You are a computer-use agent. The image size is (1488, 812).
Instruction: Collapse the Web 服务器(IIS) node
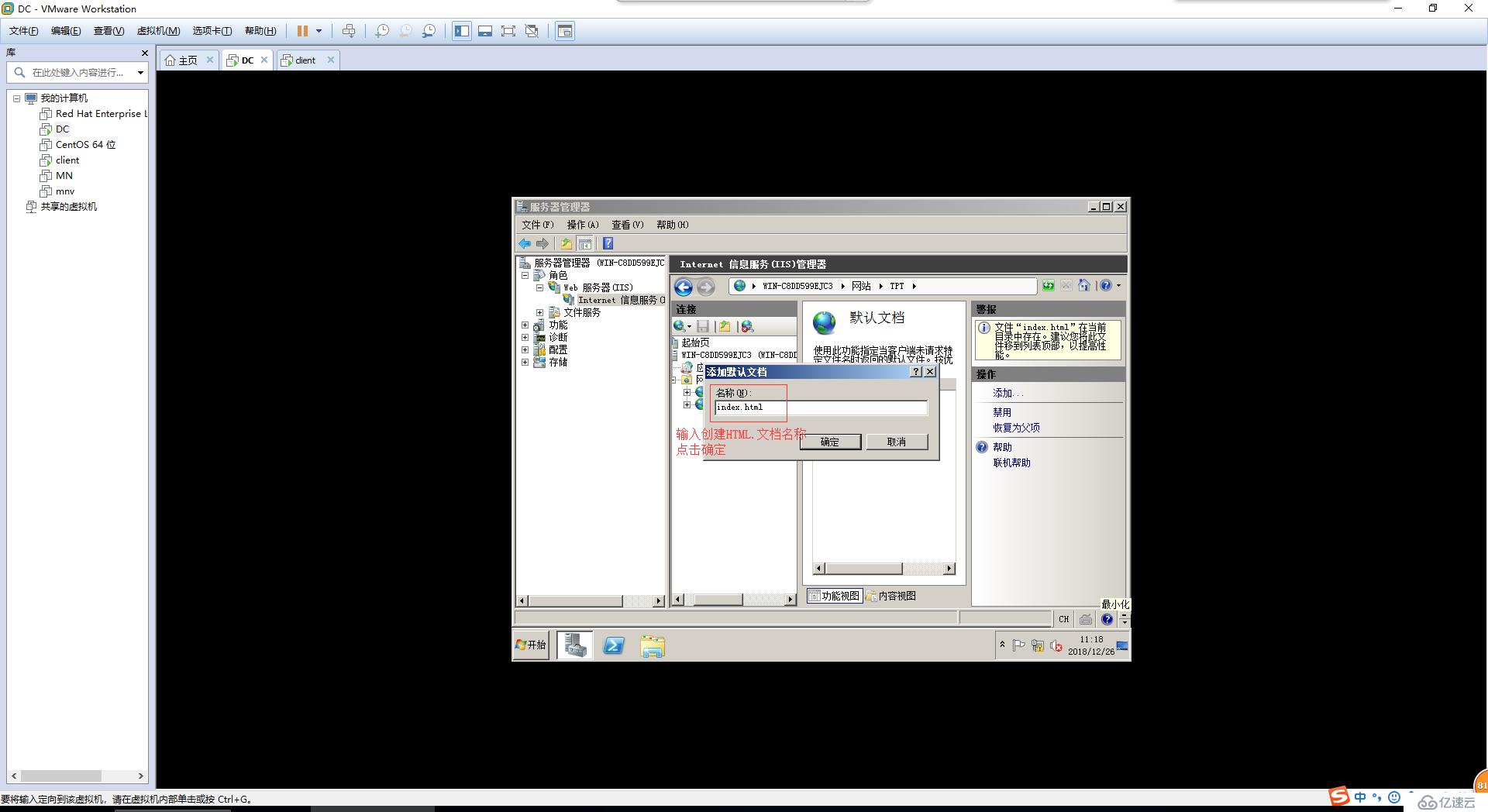click(539, 287)
